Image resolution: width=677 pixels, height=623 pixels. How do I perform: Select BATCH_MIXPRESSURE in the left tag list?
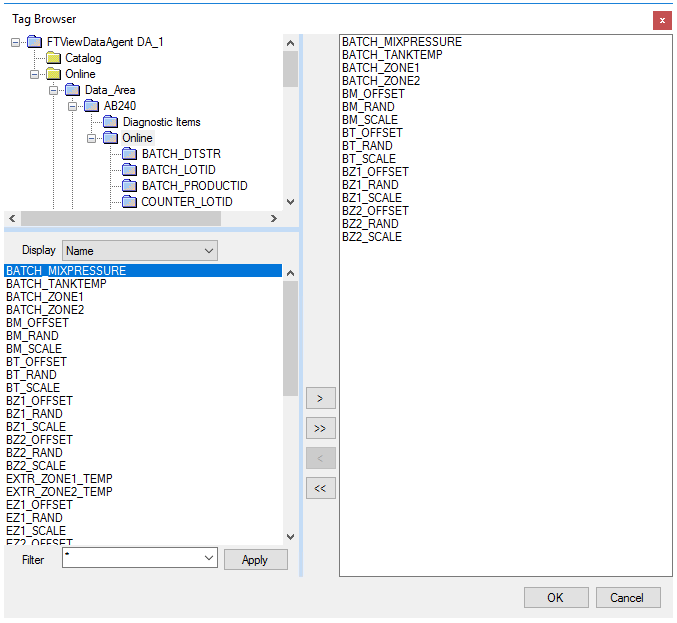click(x=143, y=271)
